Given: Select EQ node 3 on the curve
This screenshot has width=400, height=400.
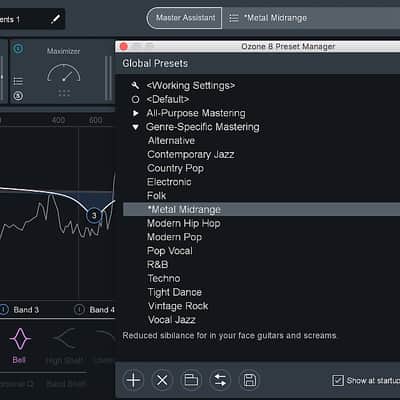Looking at the screenshot, I should pyautogui.click(x=94, y=216).
